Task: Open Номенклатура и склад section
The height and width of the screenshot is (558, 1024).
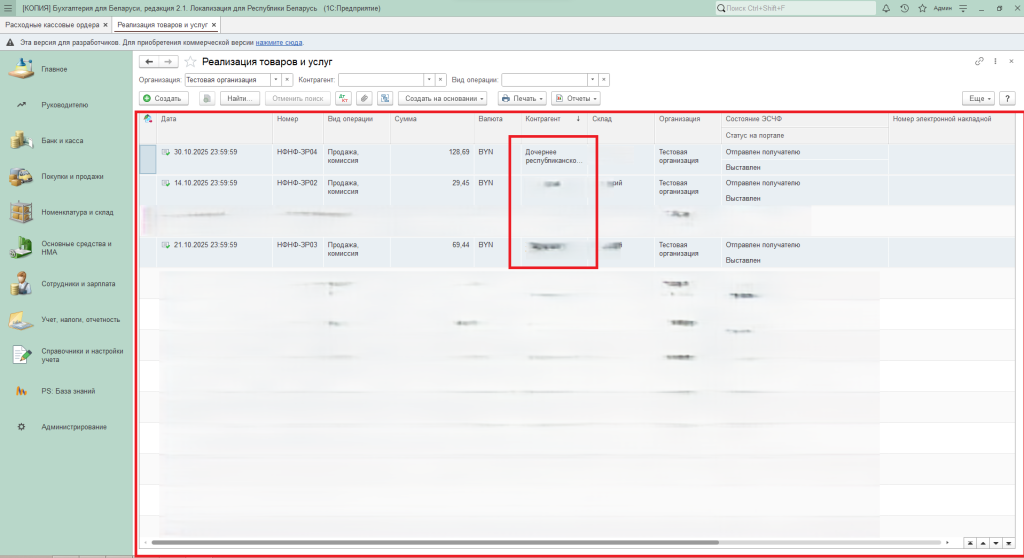Action: 75,212
